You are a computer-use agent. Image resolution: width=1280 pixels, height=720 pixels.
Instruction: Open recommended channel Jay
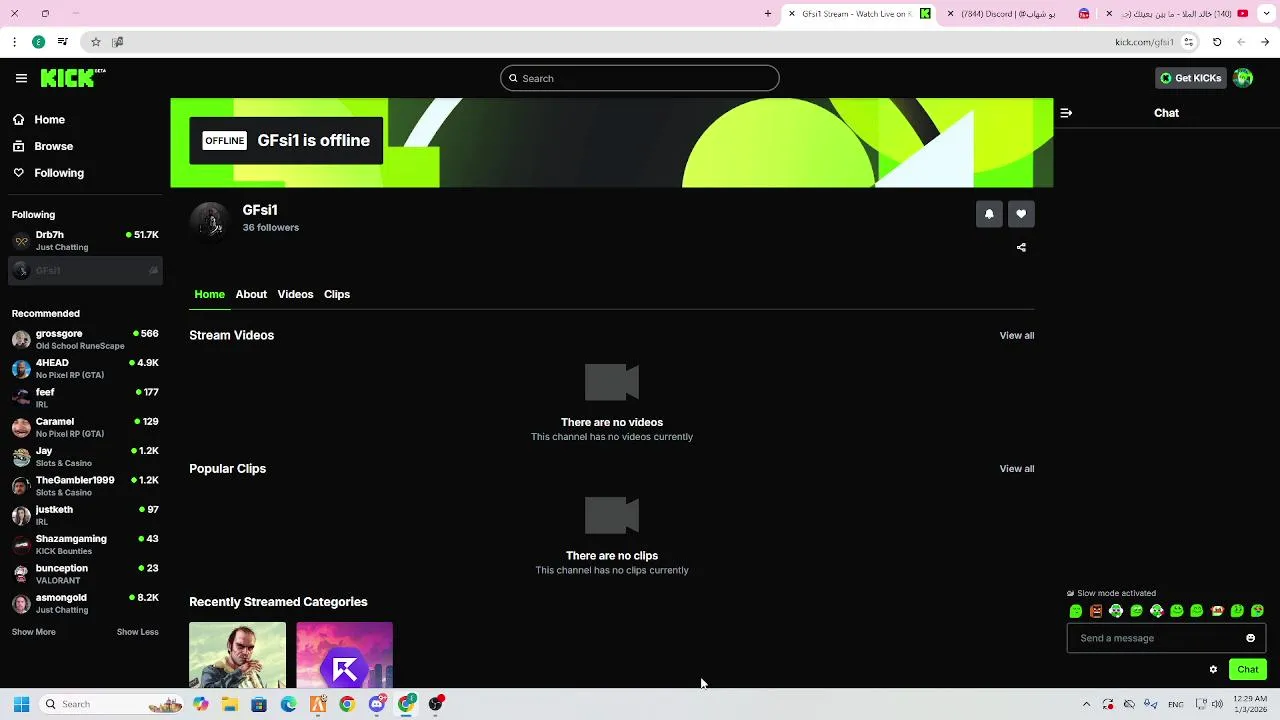tap(85, 456)
